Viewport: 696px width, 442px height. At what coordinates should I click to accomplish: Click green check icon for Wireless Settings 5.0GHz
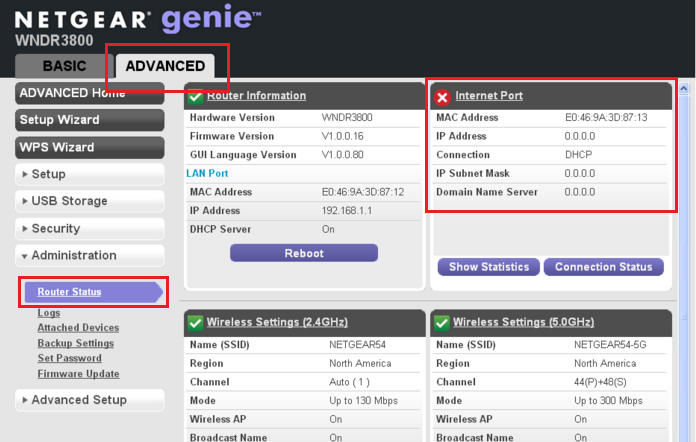pos(442,323)
